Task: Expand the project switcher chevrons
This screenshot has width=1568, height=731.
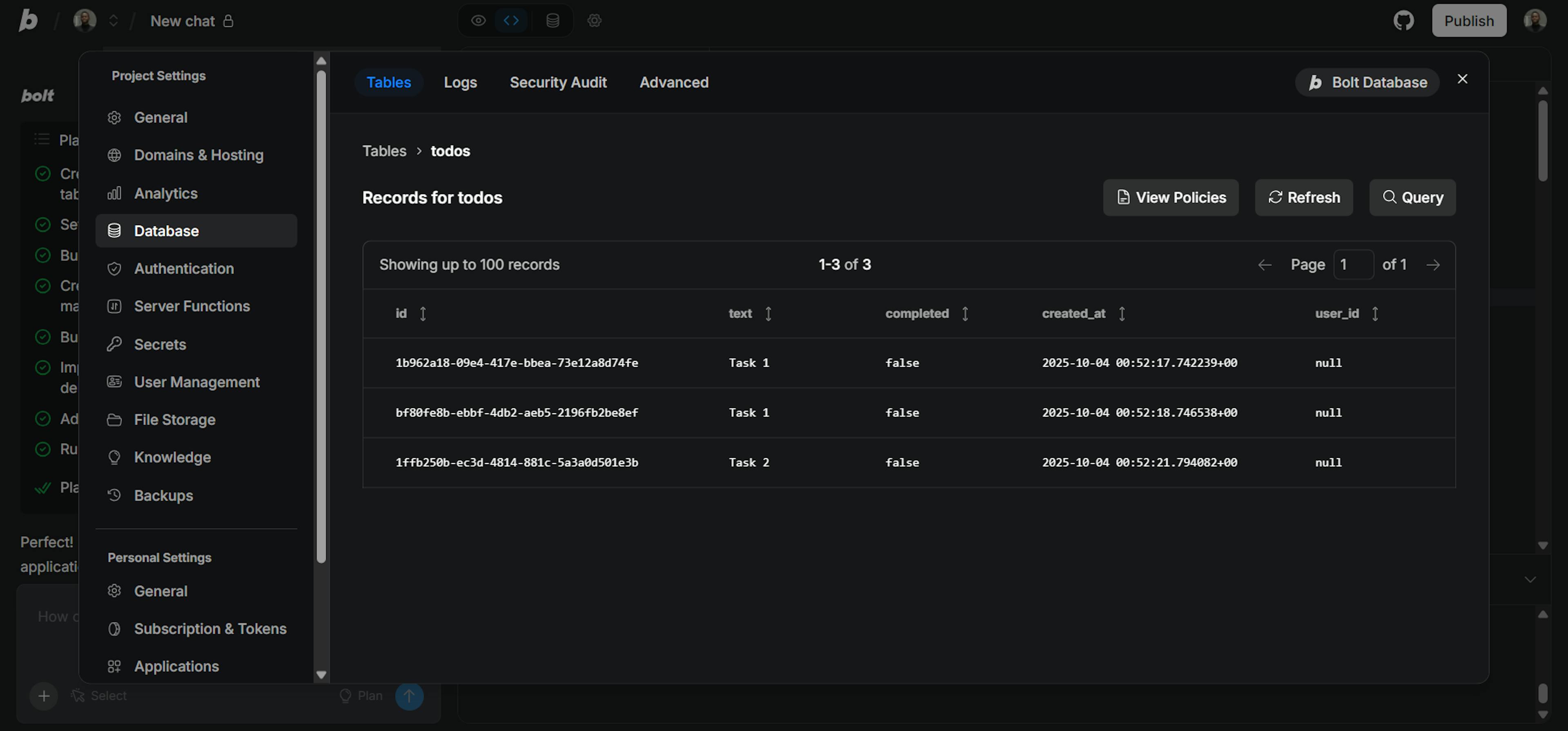Action: coord(113,21)
